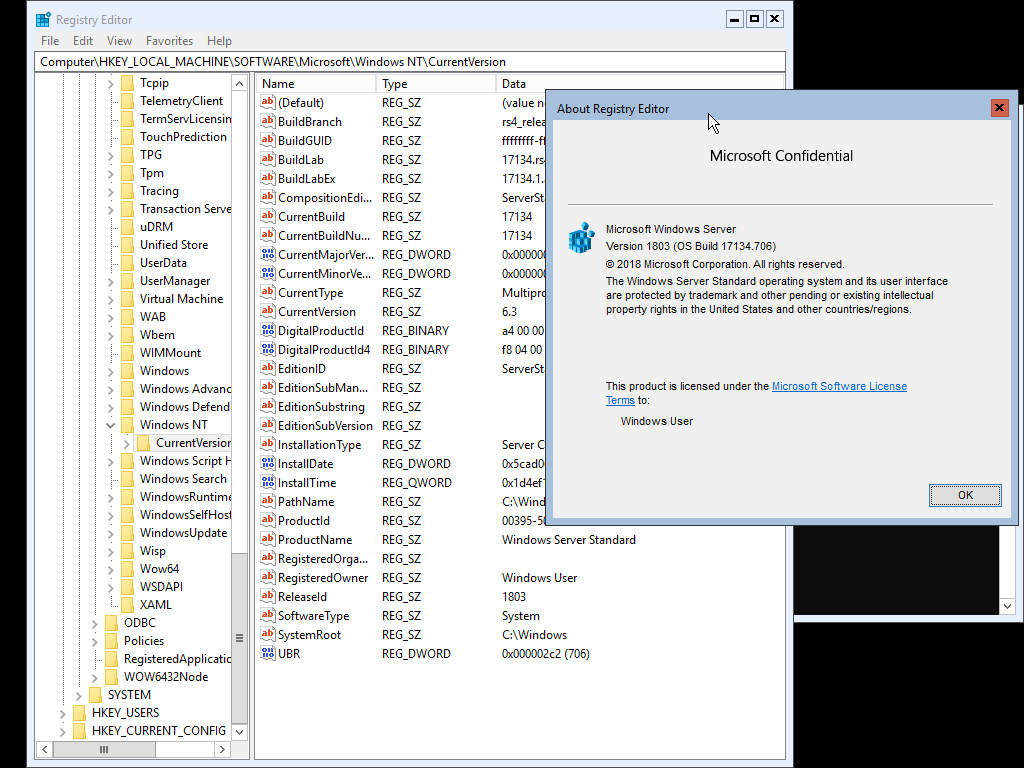Open the File menu

click(x=50, y=40)
